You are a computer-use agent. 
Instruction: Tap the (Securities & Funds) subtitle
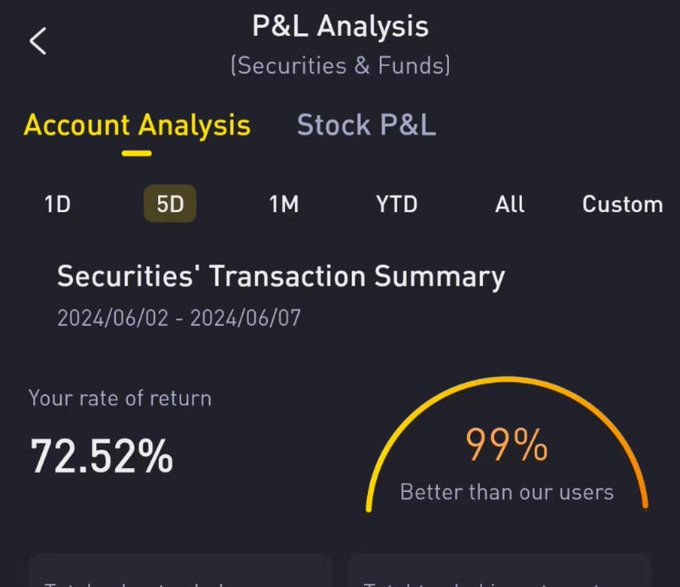pos(340,66)
